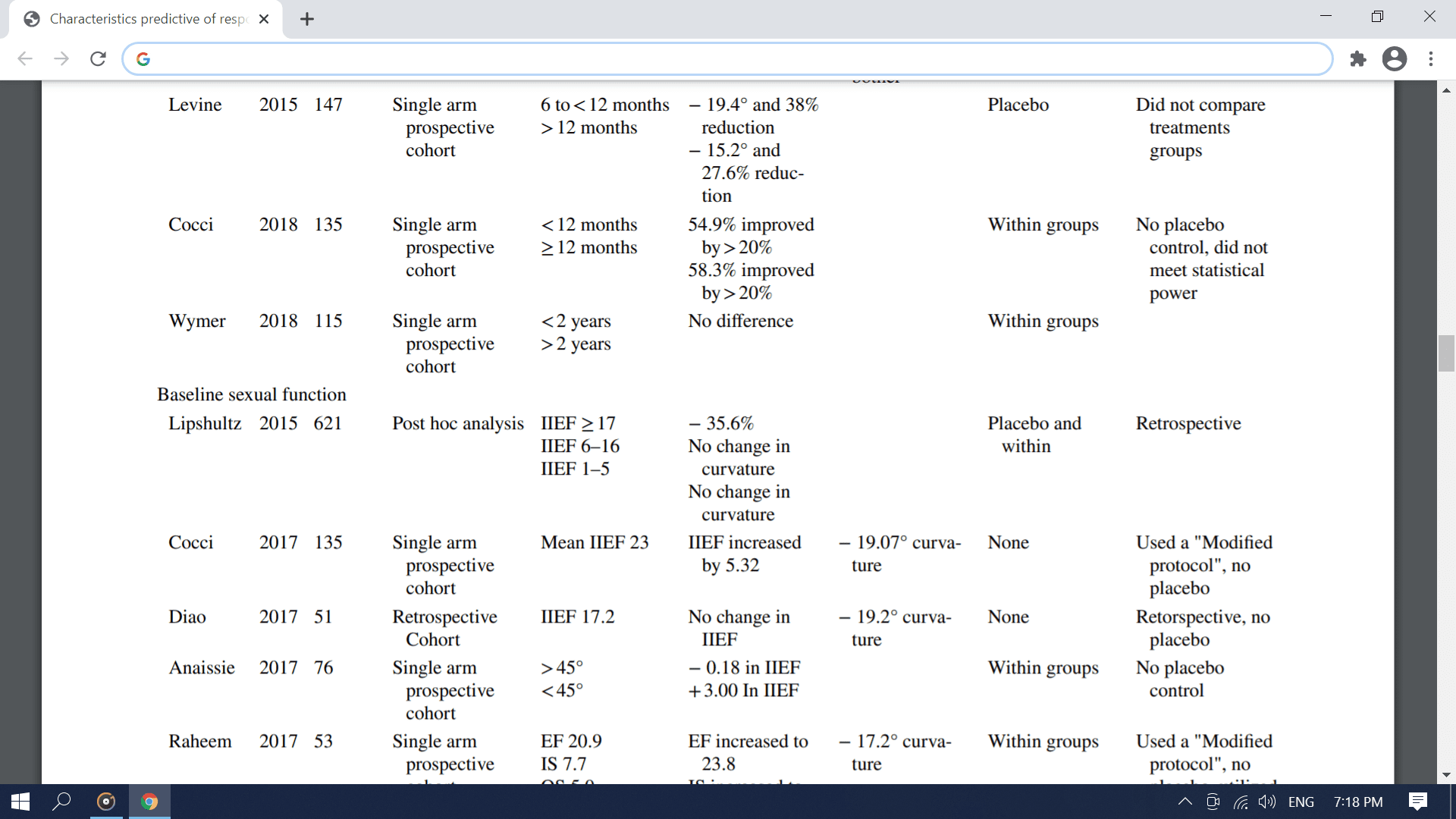The width and height of the screenshot is (1456, 819).
Task: Open the Chrome profile avatar
Action: pos(1395,59)
